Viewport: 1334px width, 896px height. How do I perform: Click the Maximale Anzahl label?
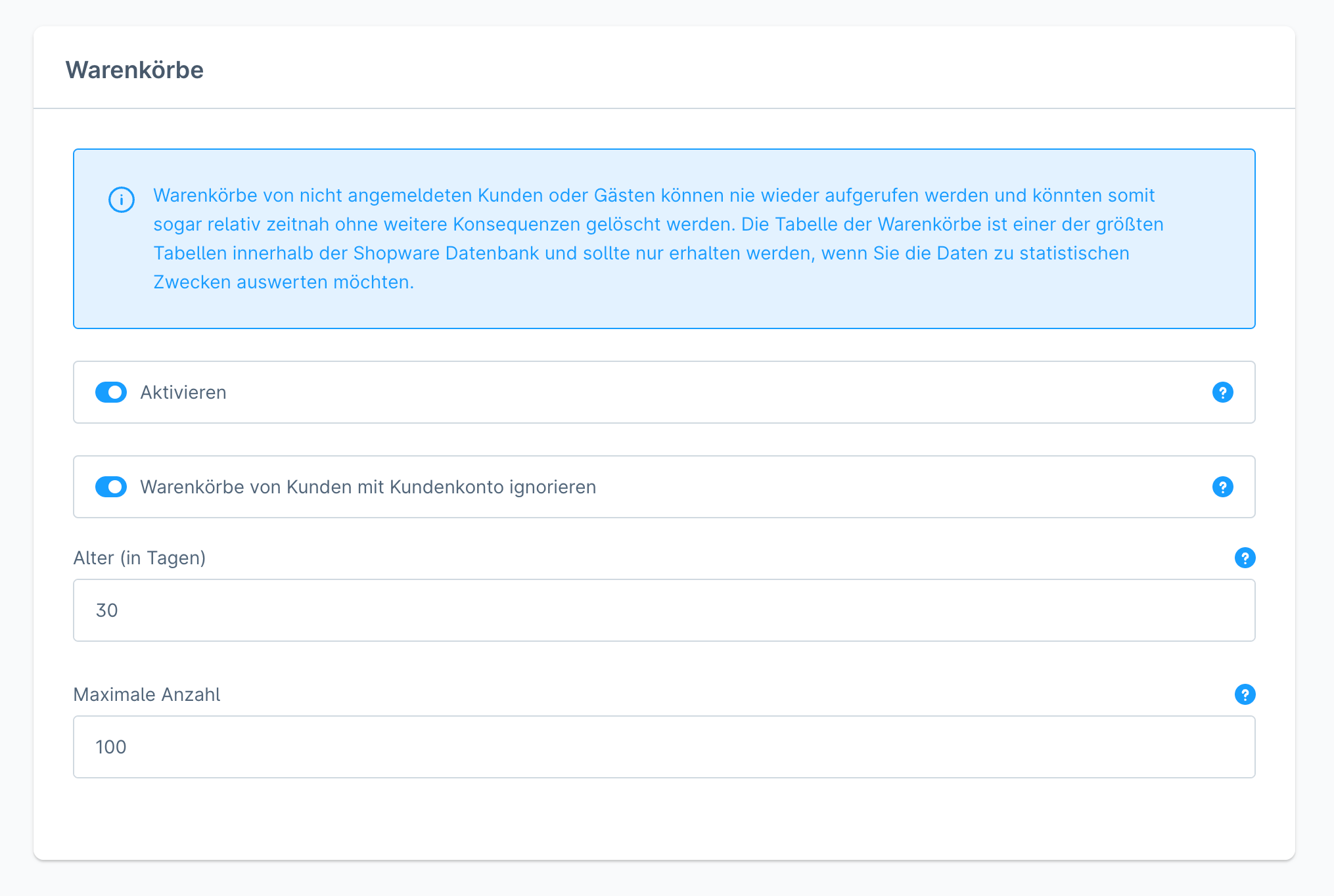[x=147, y=694]
